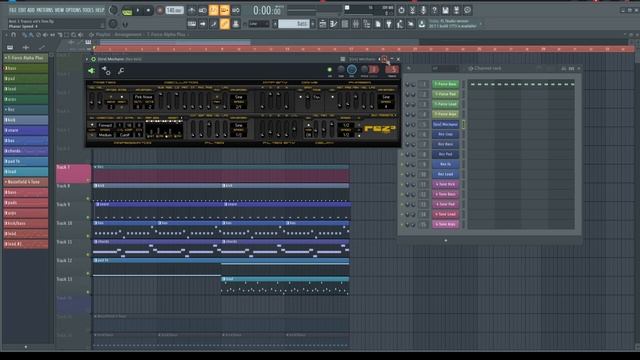Click the FL Studio version available notice
The image size is (640, 360).
[453, 24]
